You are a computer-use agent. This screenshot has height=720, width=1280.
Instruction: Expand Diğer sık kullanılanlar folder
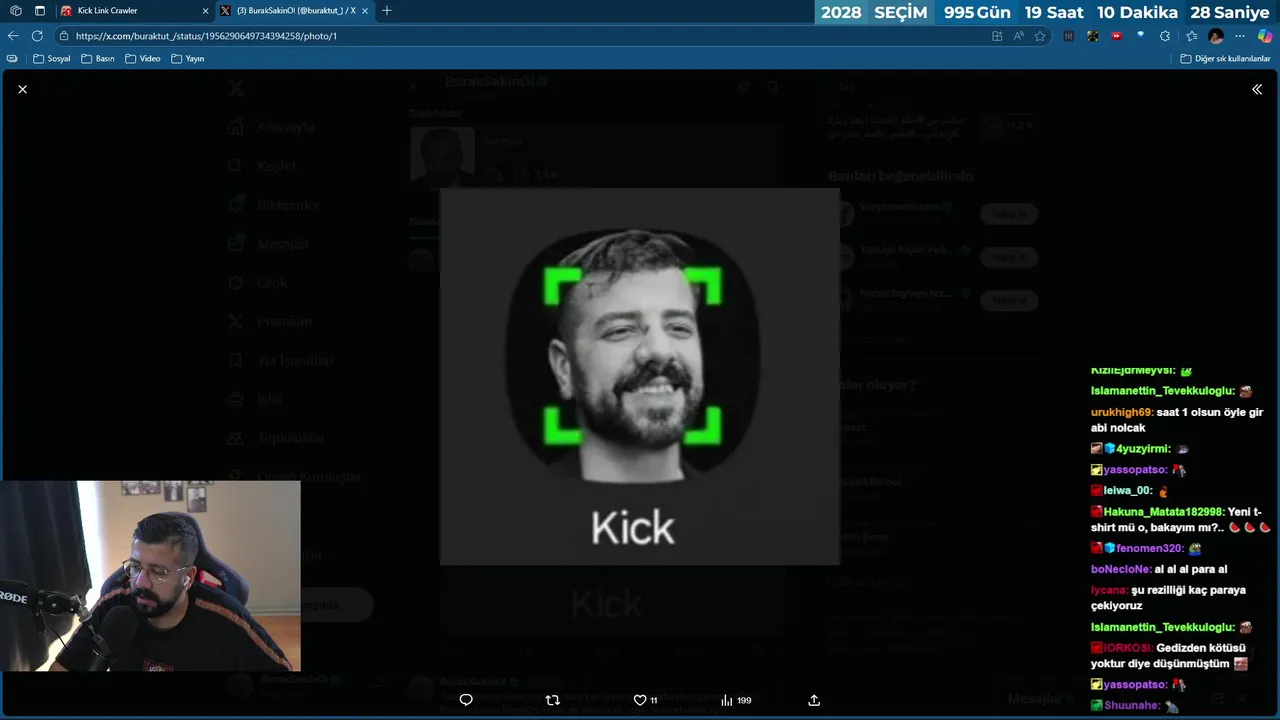point(1225,58)
